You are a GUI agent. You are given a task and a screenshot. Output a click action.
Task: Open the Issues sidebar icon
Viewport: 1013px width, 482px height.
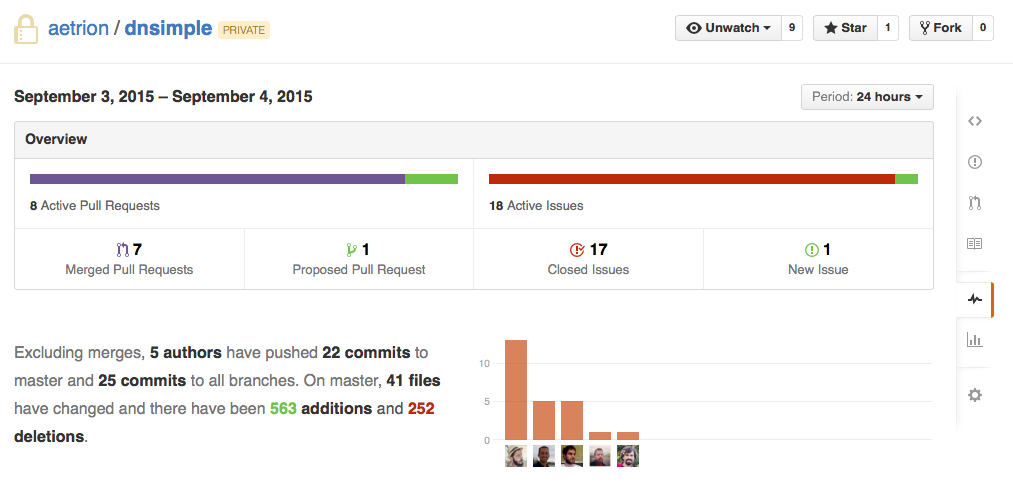click(x=975, y=162)
